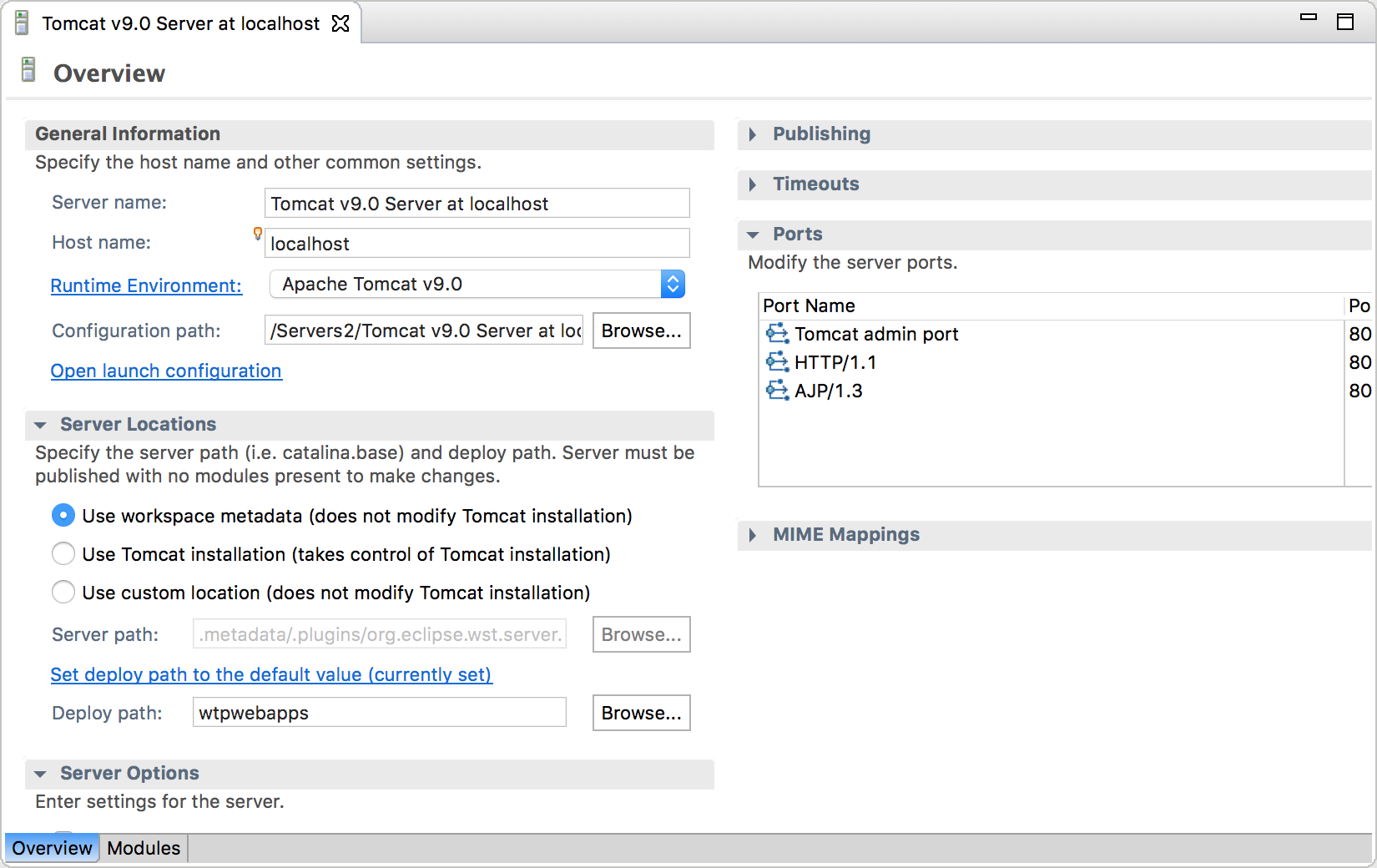Image resolution: width=1377 pixels, height=868 pixels.
Task: Collapse the Server Options section
Action: click(x=40, y=774)
